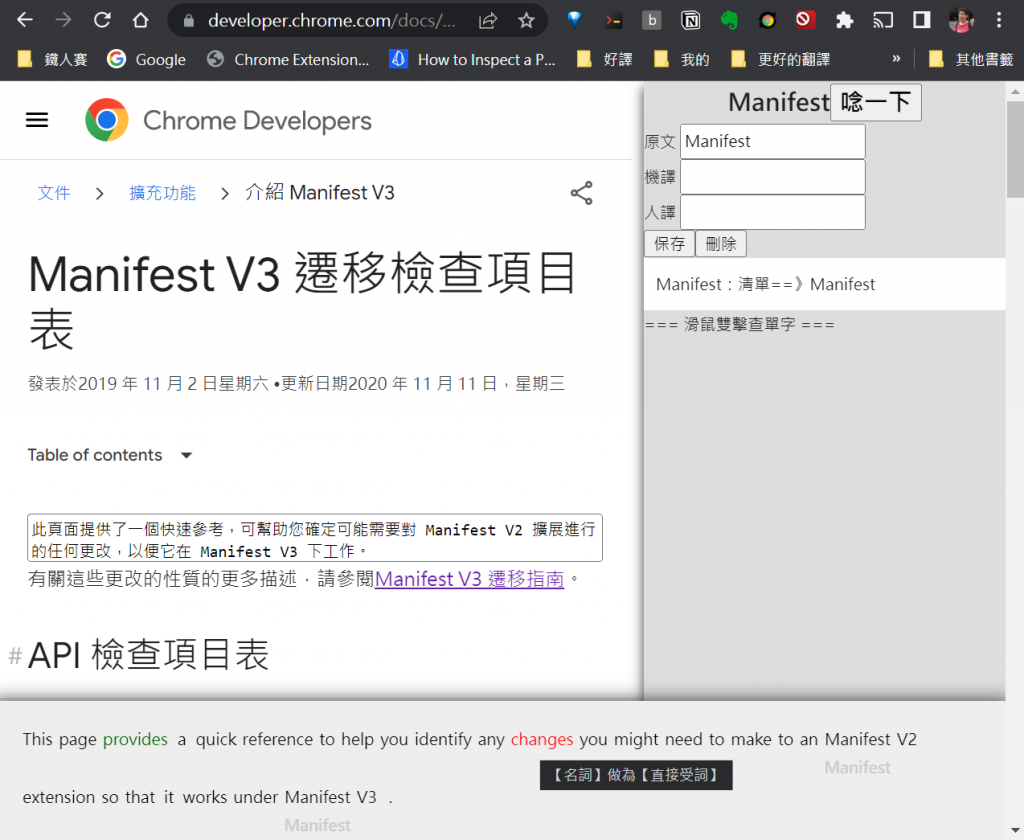The image size is (1024, 840).
Task: Click the page's vertical scrollbar thumb
Action: 1015,149
